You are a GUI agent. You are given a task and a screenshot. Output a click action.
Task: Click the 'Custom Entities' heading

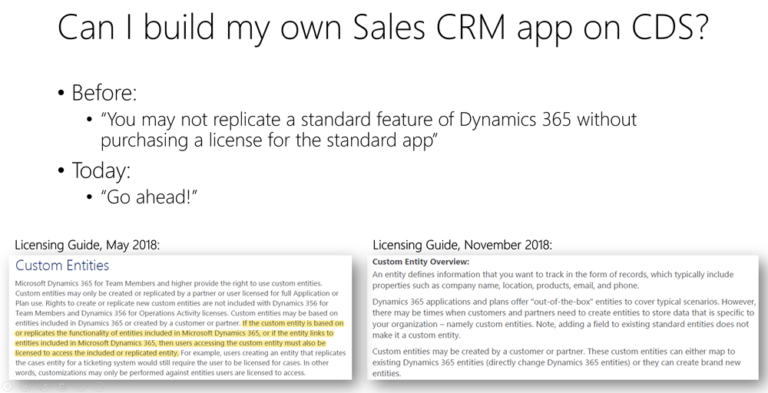(62, 266)
